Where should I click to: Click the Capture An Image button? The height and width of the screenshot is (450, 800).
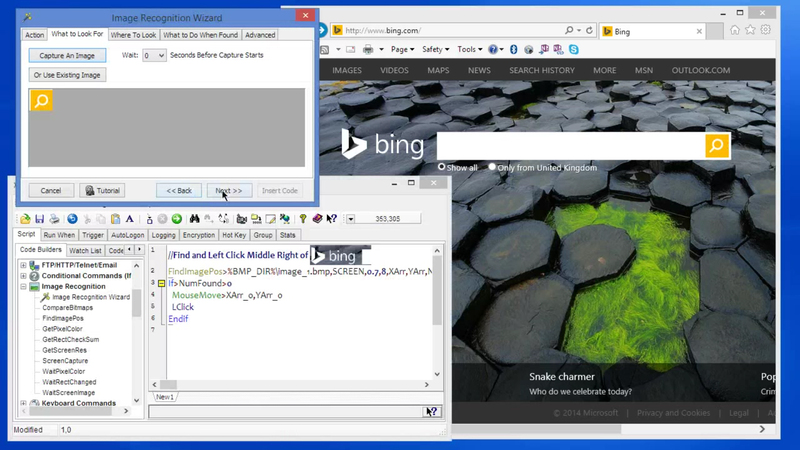tap(67, 55)
